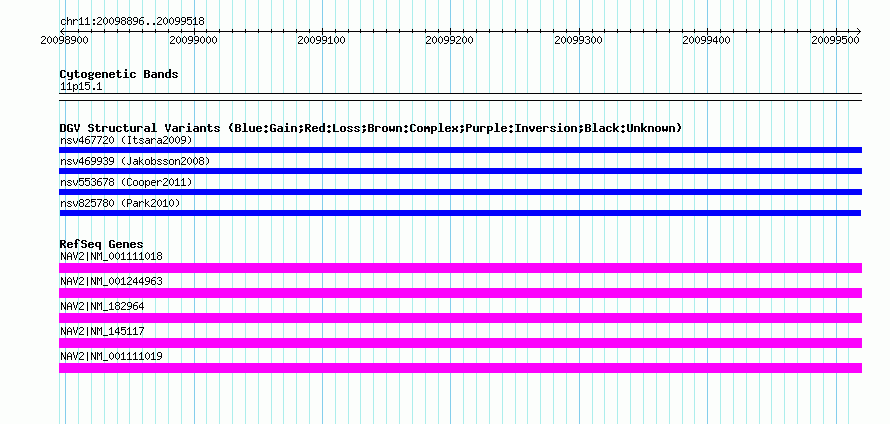Select the RefSeq Genes track title
This screenshot has height=424, width=890.
(102, 244)
